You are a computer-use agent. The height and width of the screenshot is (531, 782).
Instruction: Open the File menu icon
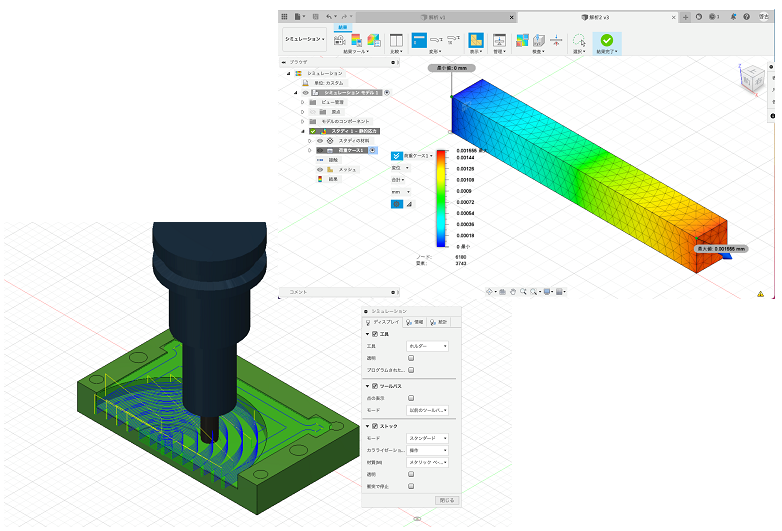298,16
